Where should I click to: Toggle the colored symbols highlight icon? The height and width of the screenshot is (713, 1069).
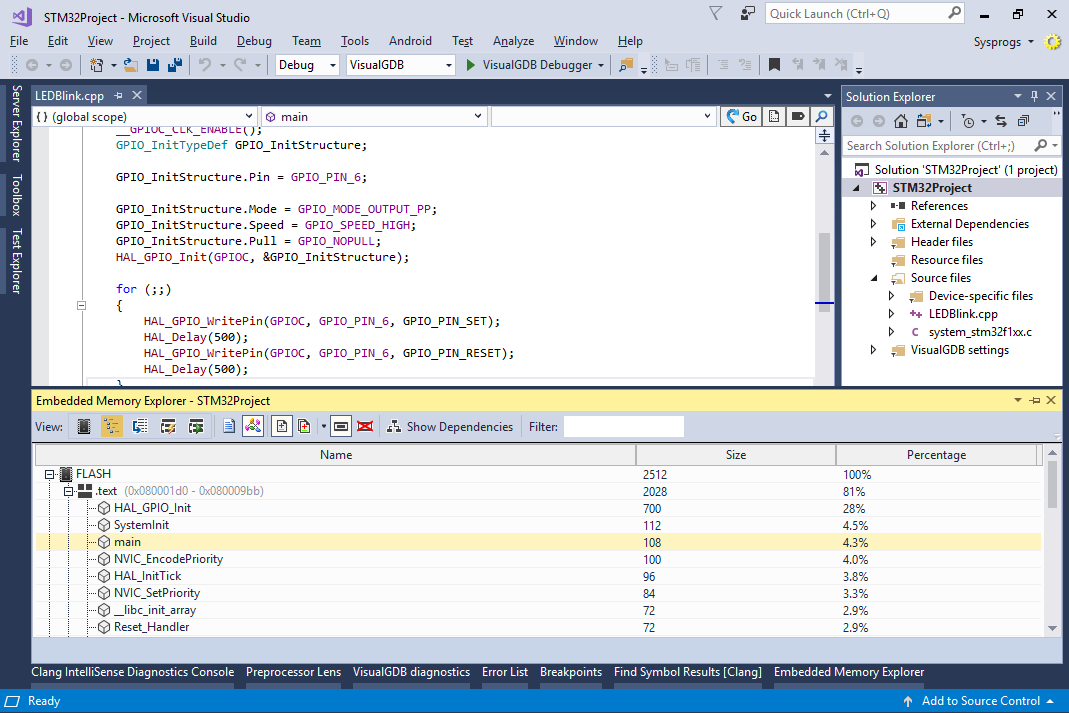coord(253,427)
